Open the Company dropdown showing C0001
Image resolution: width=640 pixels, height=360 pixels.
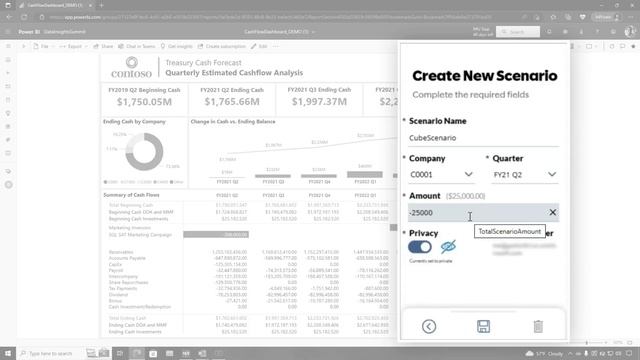click(441, 175)
